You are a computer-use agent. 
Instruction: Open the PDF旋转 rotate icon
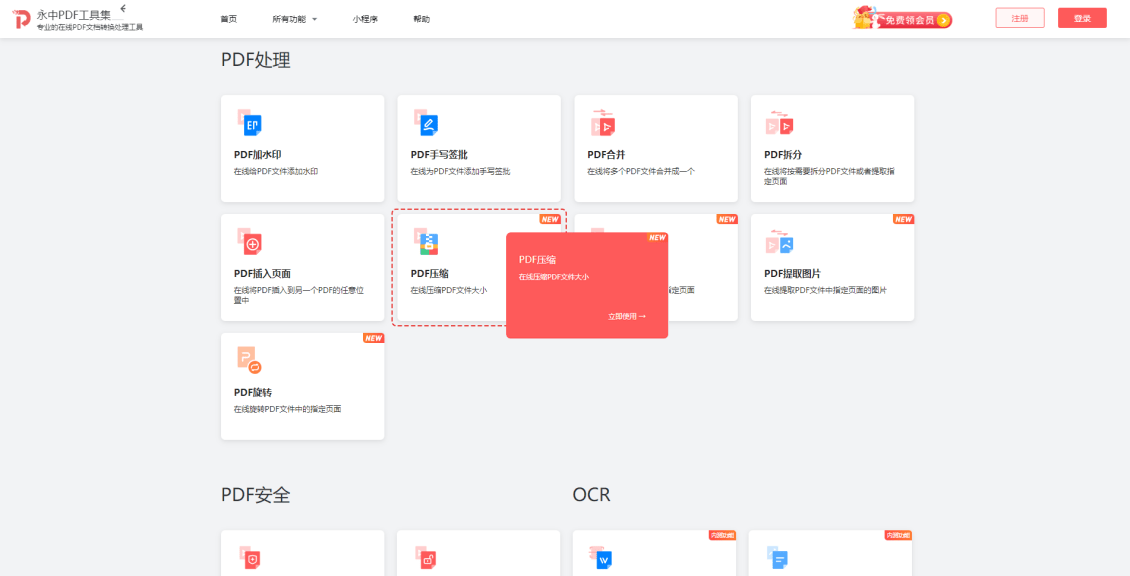(249, 360)
